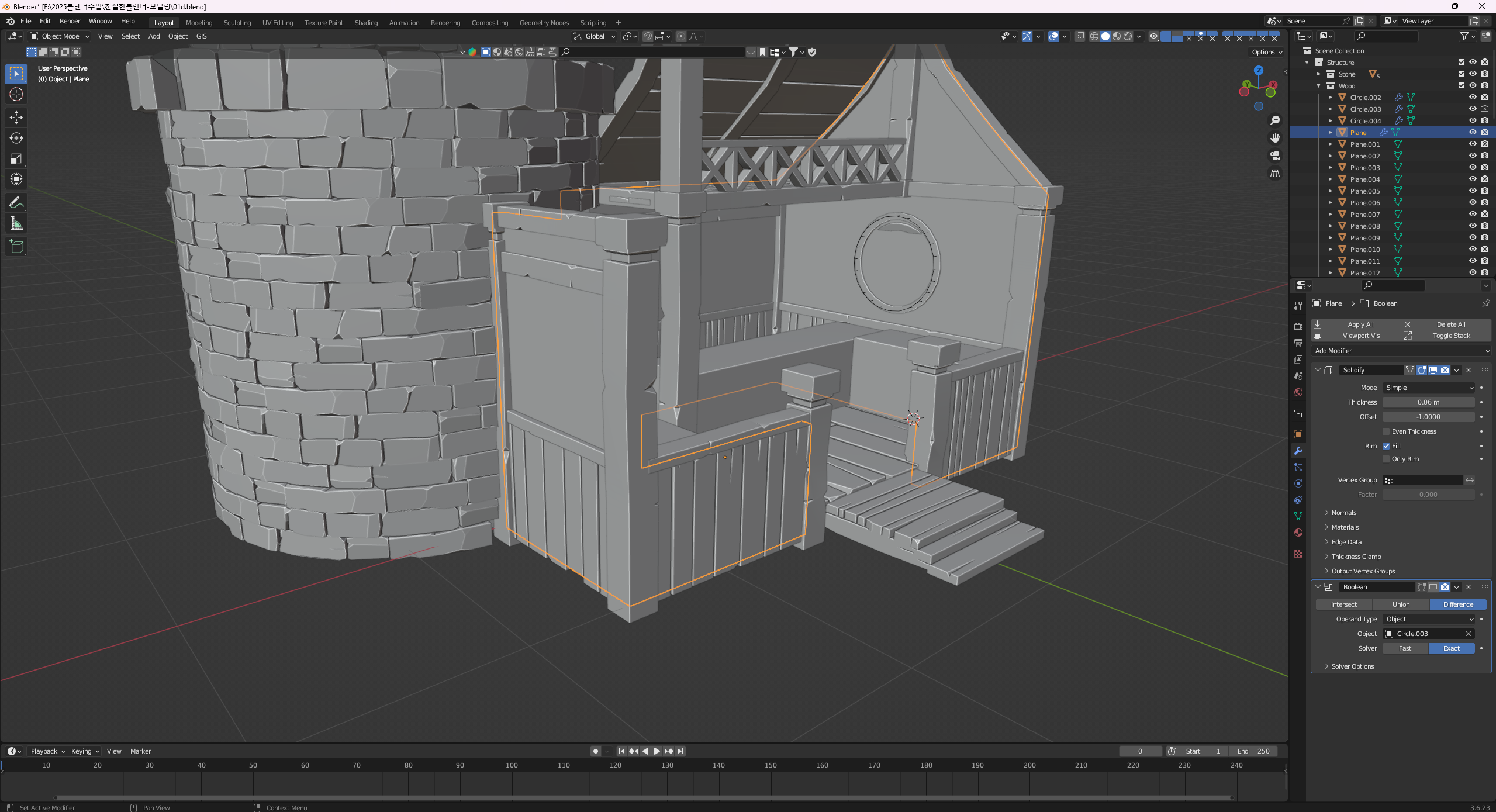This screenshot has height=812, width=1496.
Task: Select the Move tool
Action: (16, 118)
